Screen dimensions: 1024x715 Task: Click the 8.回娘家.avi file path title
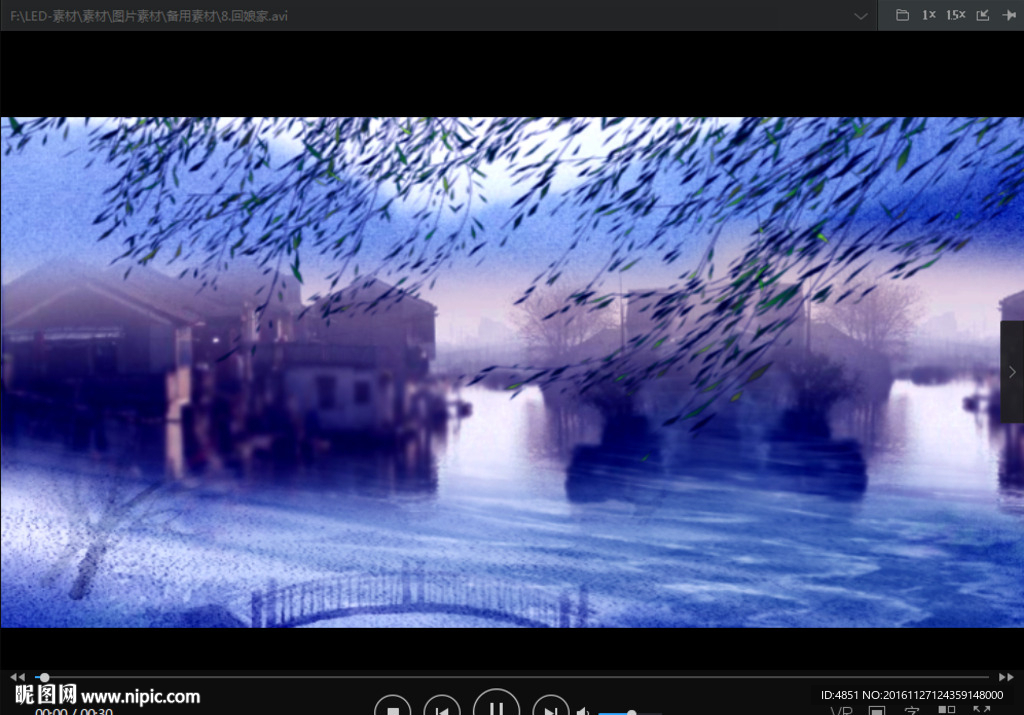[149, 16]
